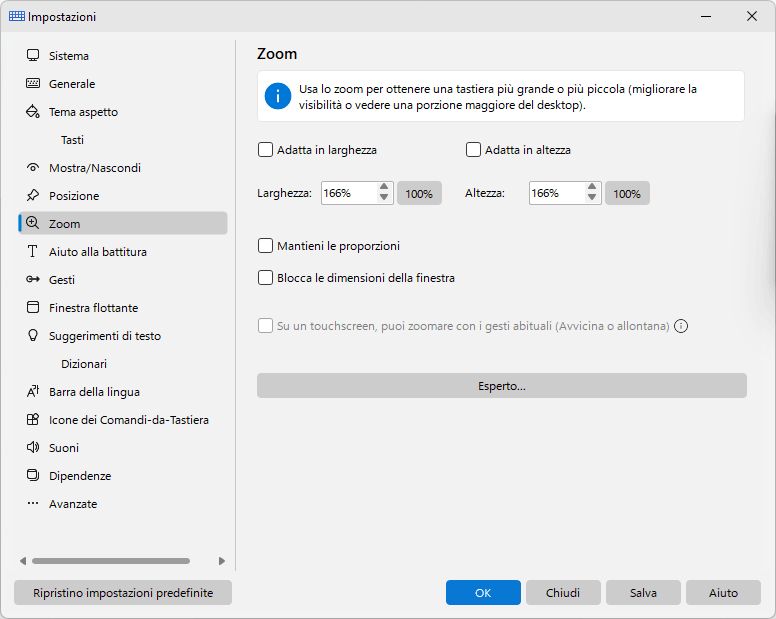Click the Icone dei Comandi-da-Tastiera icon
776x619 pixels.
(x=33, y=420)
